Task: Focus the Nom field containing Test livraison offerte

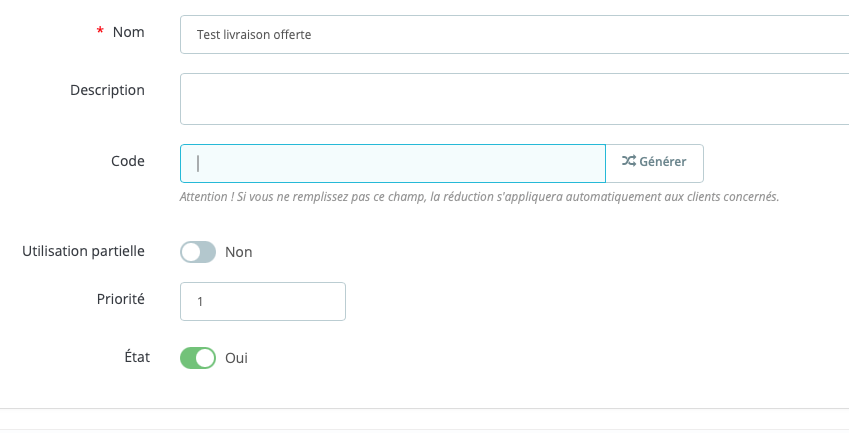Action: [x=514, y=35]
